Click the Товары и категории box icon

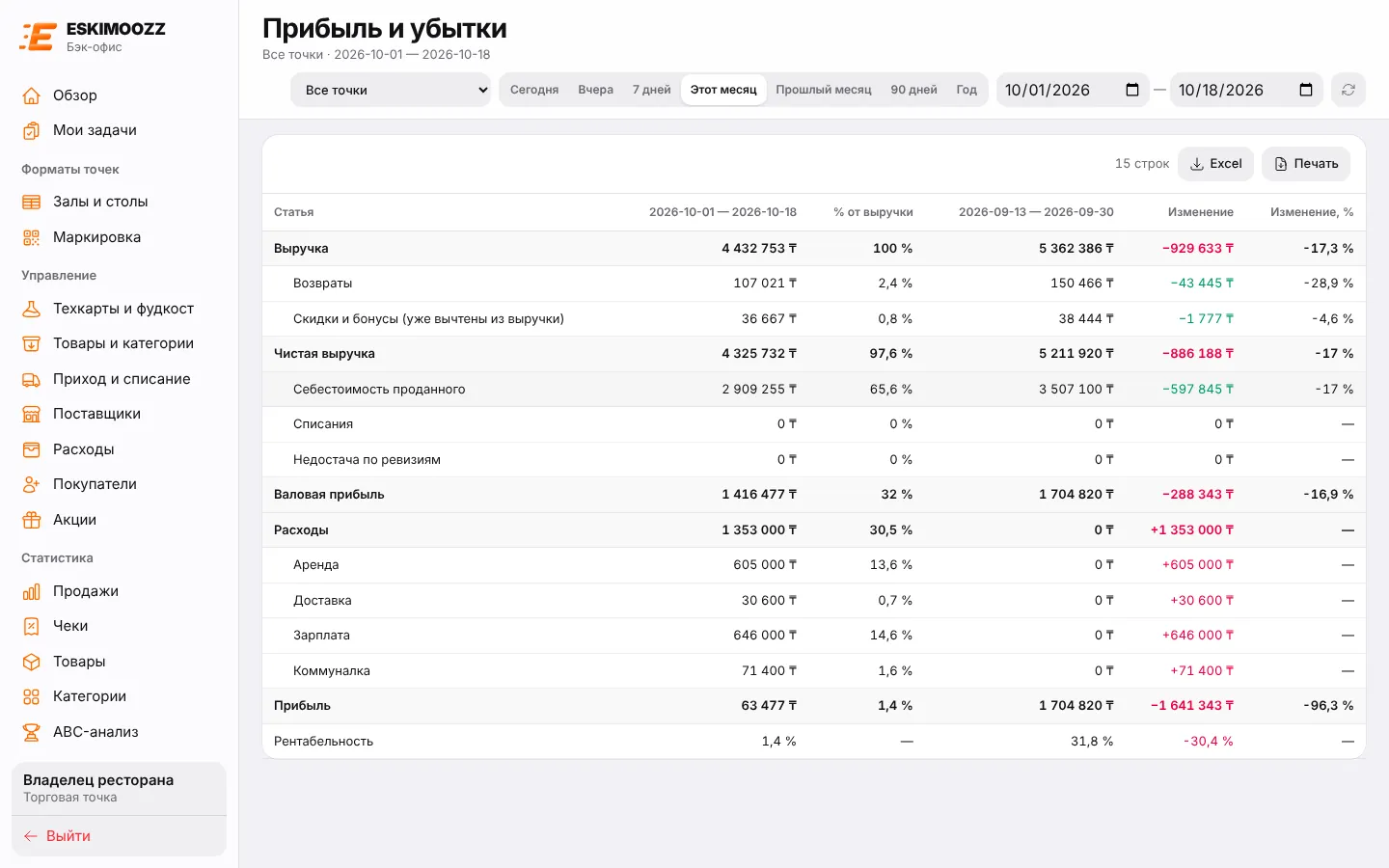pos(32,343)
